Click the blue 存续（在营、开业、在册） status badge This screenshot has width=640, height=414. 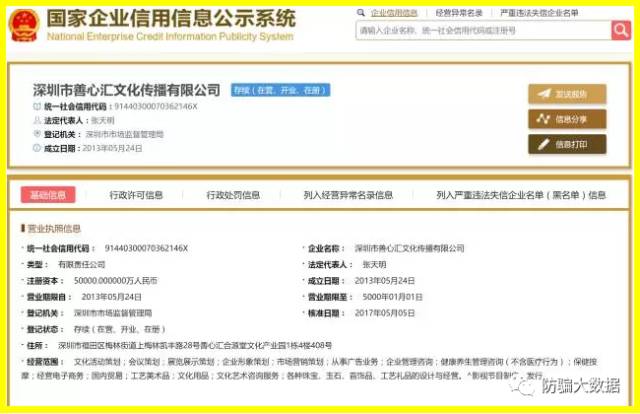[280, 90]
